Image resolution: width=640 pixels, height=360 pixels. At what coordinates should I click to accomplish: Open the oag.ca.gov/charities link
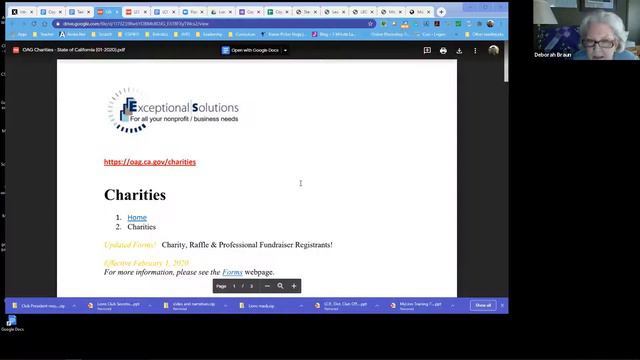pyautogui.click(x=150, y=162)
